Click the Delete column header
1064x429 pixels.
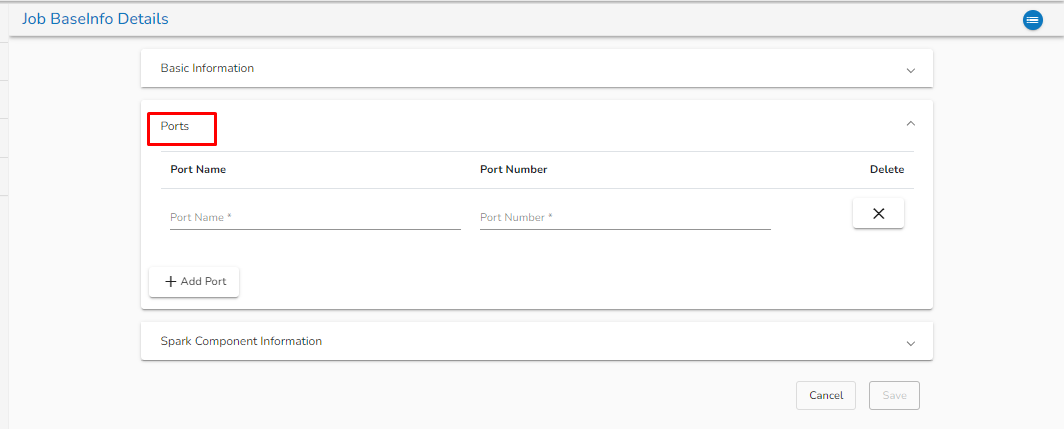[886, 170]
